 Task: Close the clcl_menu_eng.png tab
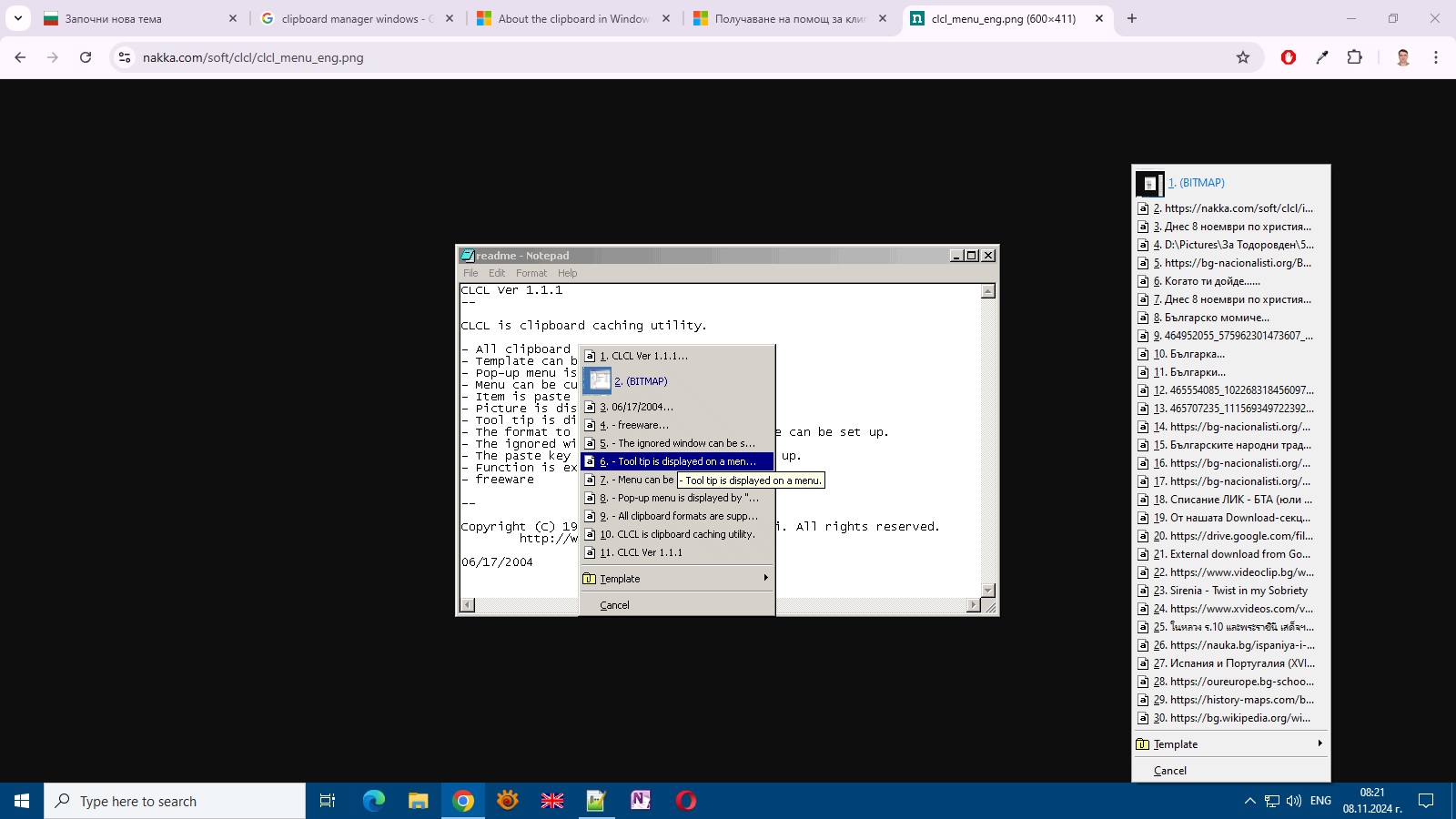(1099, 18)
